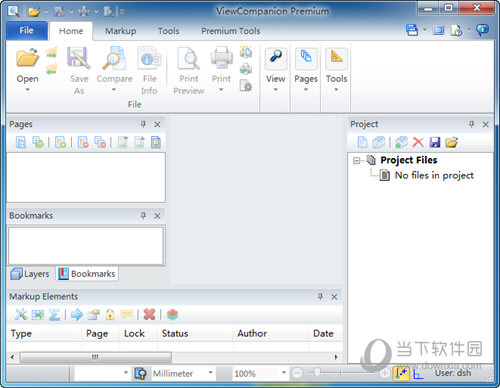Select the No files in project item

point(434,175)
